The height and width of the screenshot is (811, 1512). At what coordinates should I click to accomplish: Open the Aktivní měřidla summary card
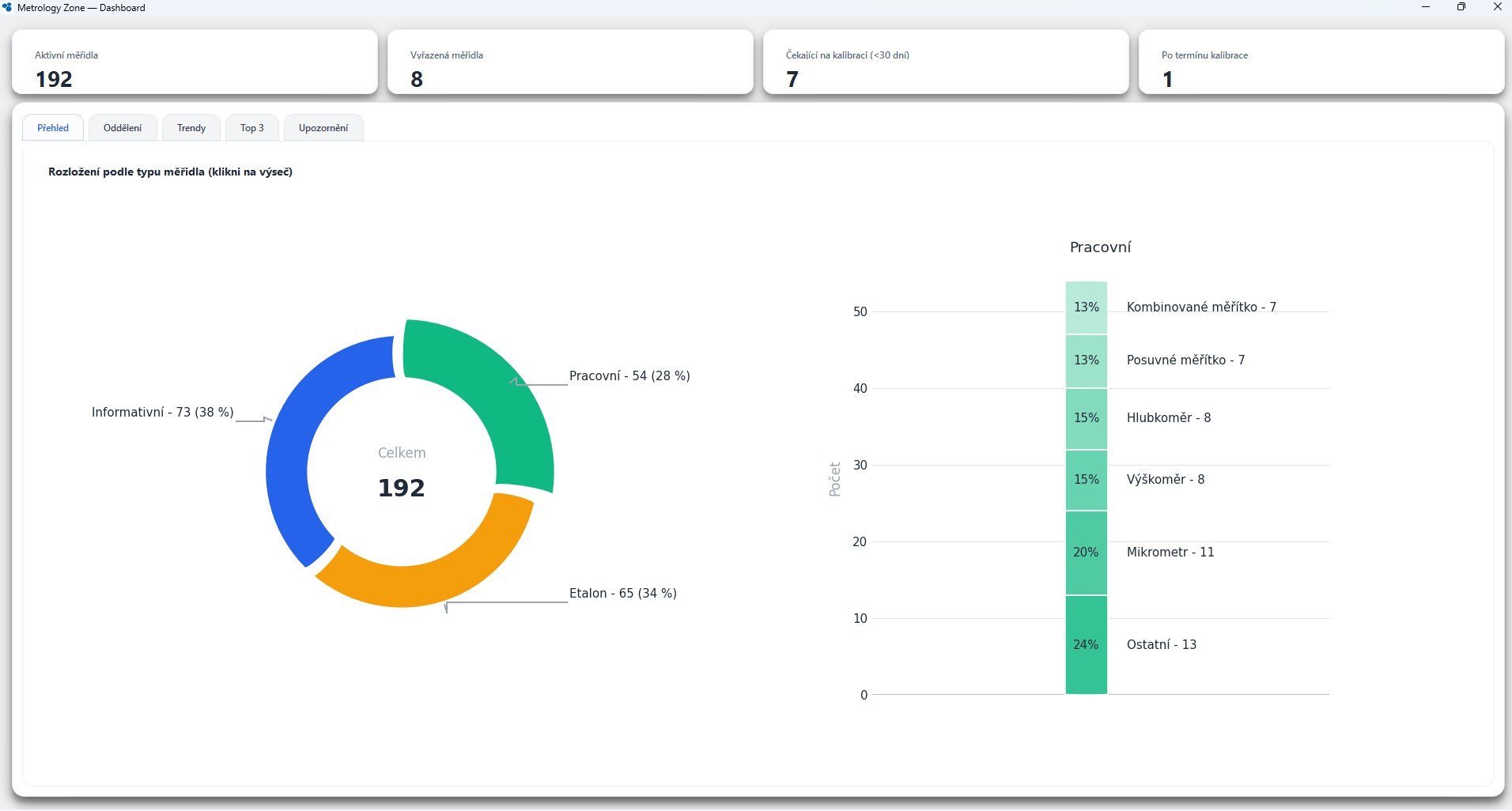pos(195,62)
